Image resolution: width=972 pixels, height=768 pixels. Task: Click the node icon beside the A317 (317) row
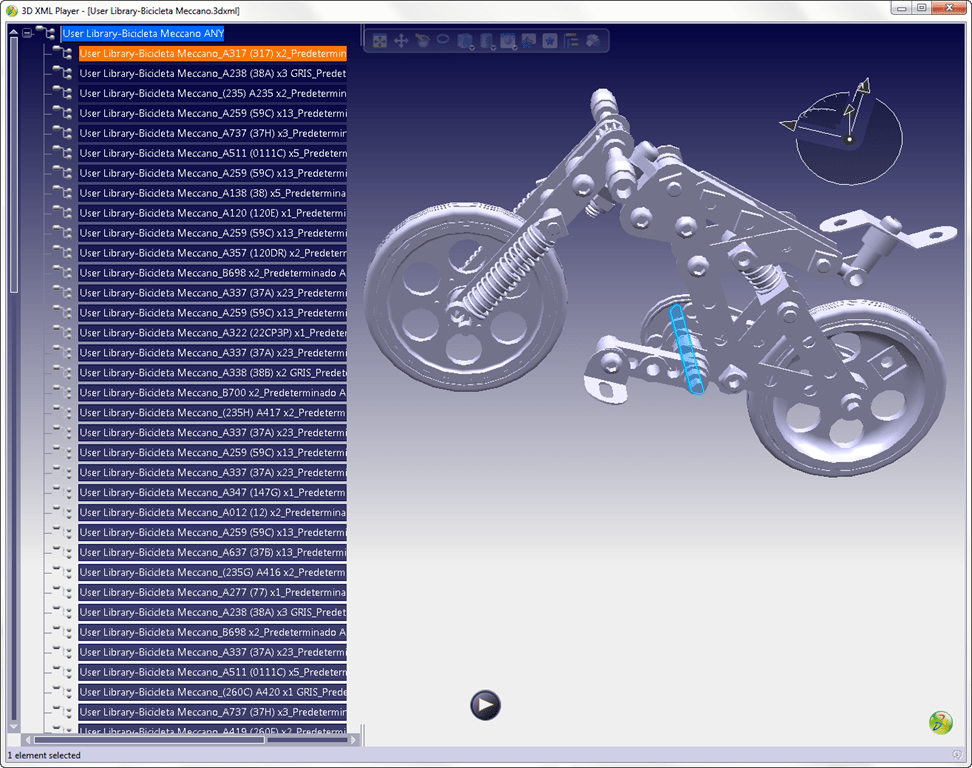[x=63, y=53]
